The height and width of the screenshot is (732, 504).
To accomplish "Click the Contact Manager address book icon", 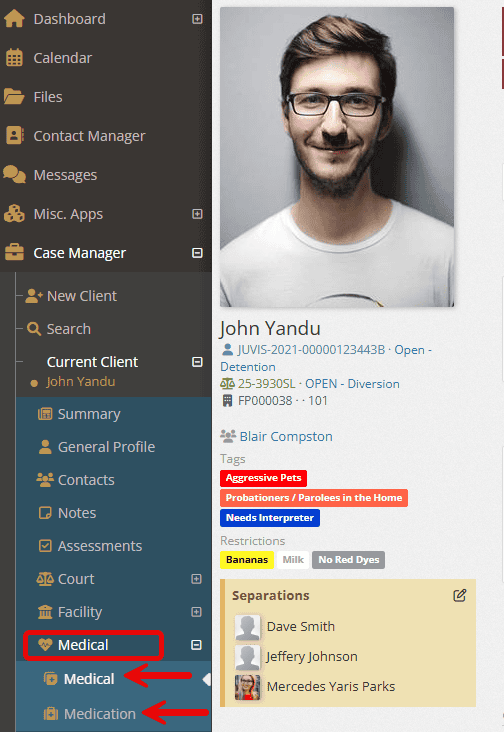I will click(x=14, y=135).
